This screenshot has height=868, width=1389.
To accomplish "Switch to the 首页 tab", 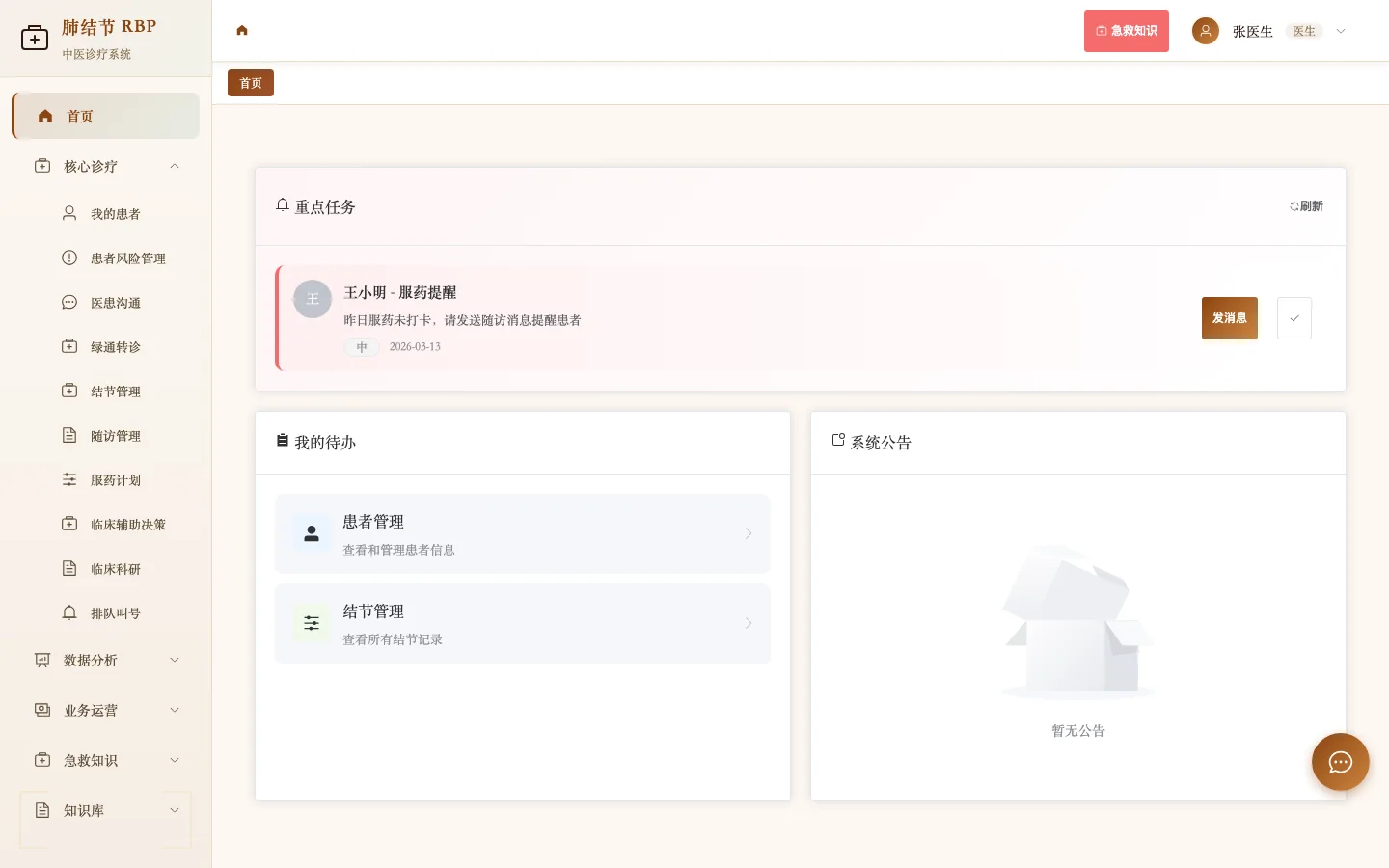I will [251, 83].
